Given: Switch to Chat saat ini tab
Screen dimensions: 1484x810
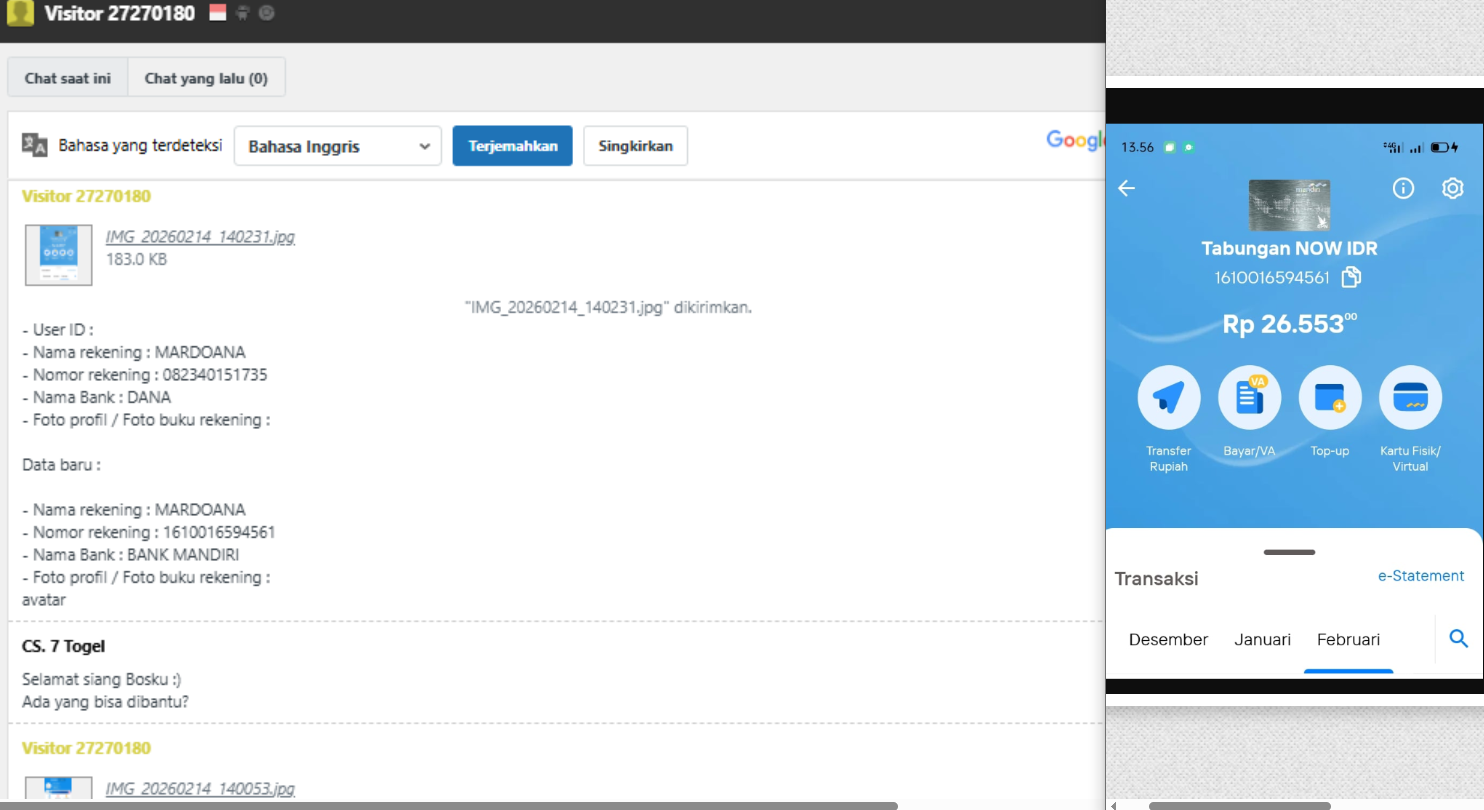Looking at the screenshot, I should 68,78.
